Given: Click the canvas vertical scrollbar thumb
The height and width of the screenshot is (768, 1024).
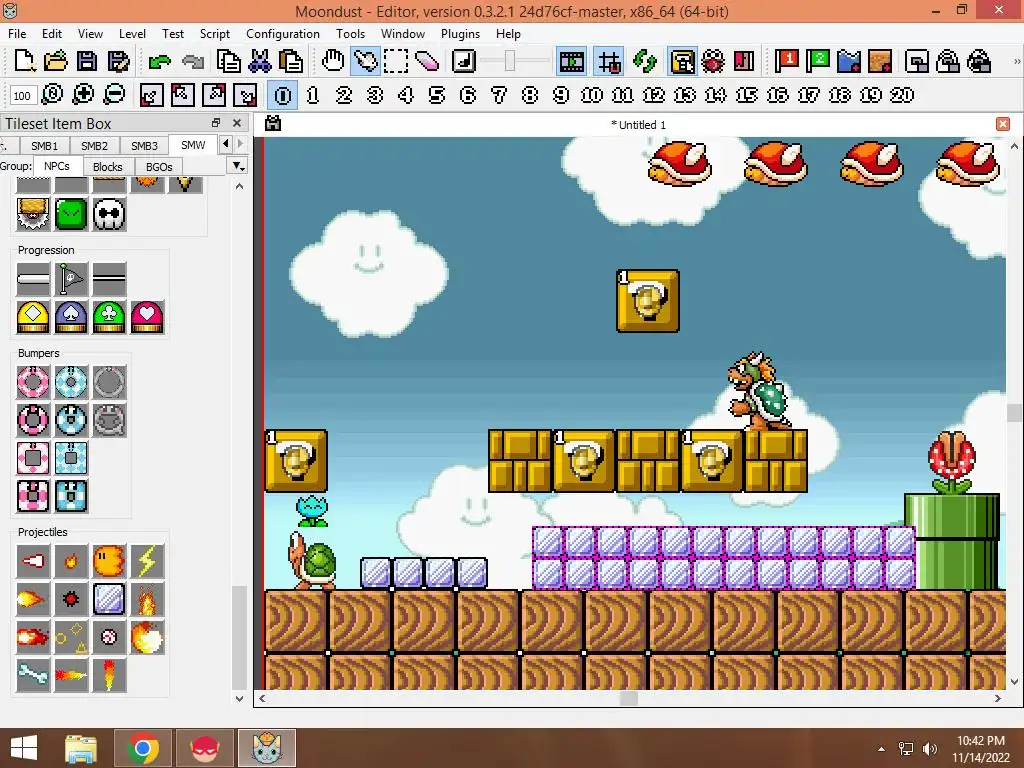Looking at the screenshot, I should [1014, 413].
